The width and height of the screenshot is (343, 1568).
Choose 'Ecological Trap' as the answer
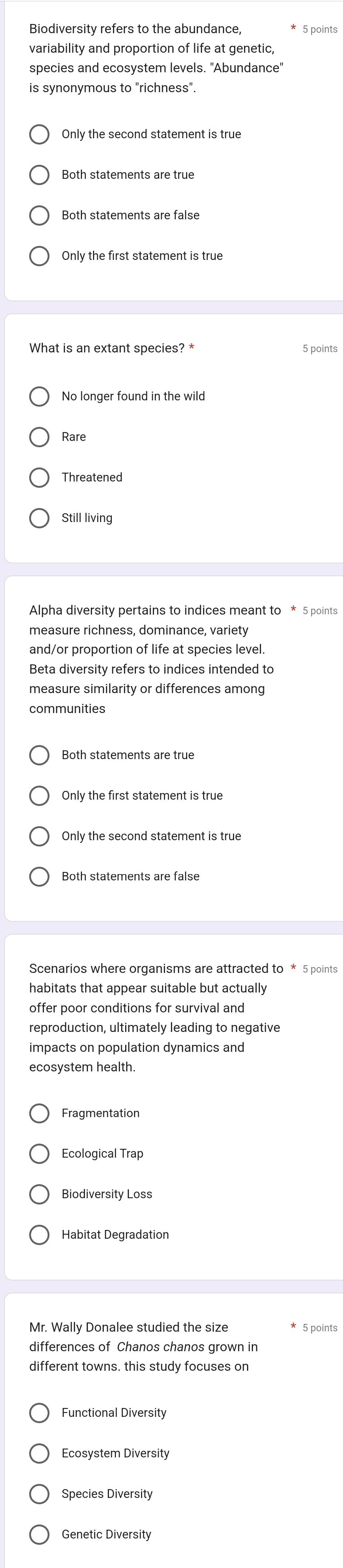[40, 1154]
